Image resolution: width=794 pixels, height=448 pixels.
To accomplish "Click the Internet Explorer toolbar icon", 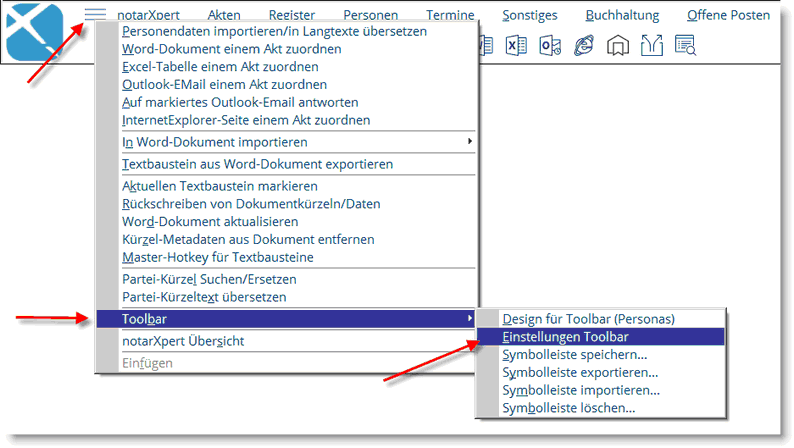I will coord(583,46).
